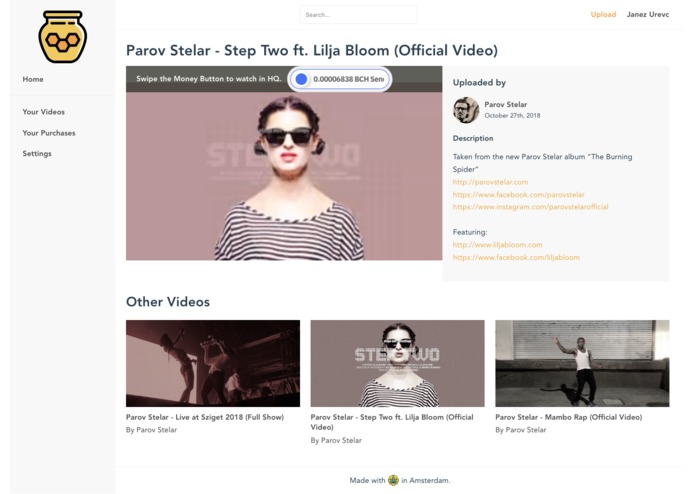Click title Live at Sziget 2018 (Full Show)
The width and height of the screenshot is (695, 494).
[205, 417]
